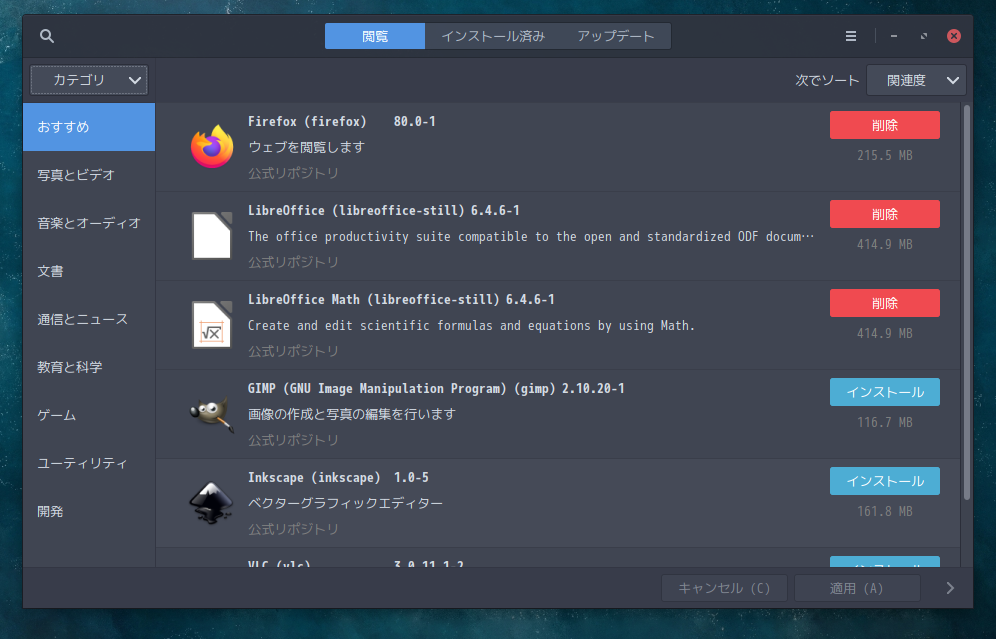The height and width of the screenshot is (639, 996).
Task: Click the 次でソート label
Action: (827, 81)
